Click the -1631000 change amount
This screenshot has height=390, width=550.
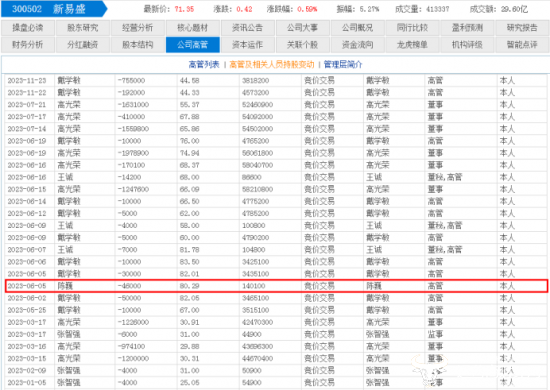pyautogui.click(x=133, y=105)
